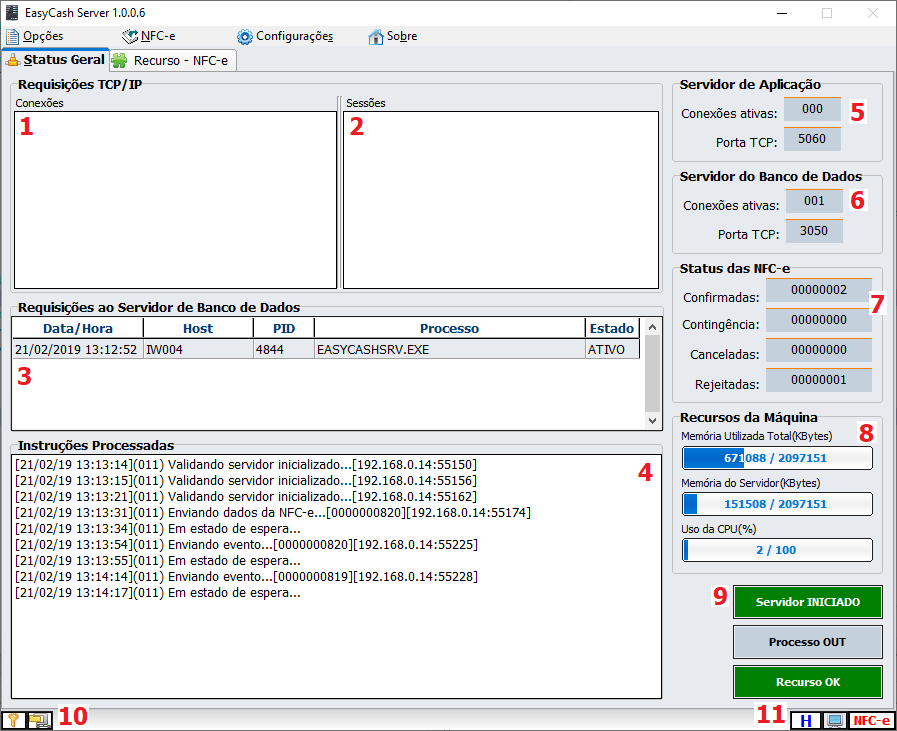Screen dimensions: 897x731
Task: Click the Processo column header
Action: 449,328
